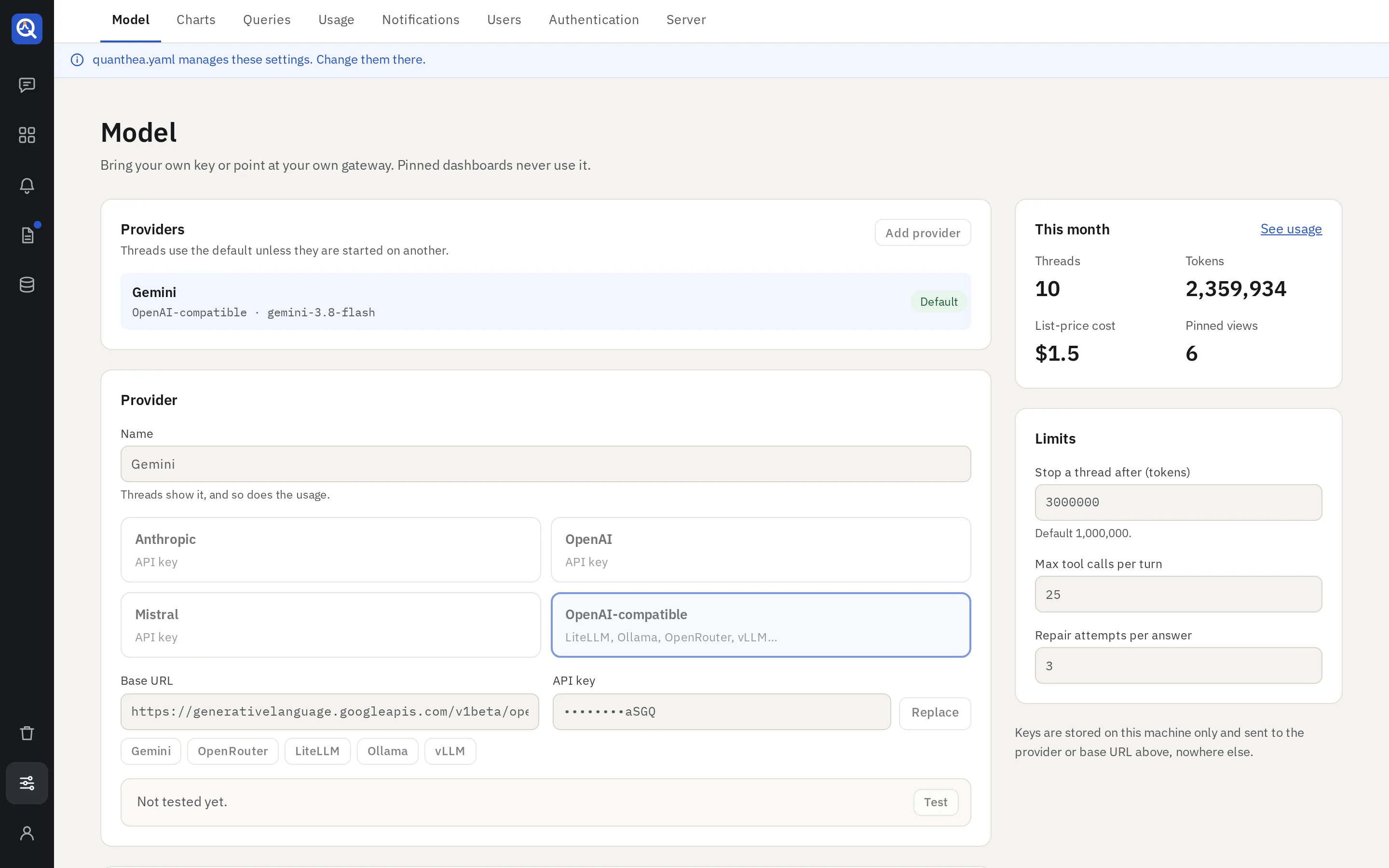The height and width of the screenshot is (868, 1389).
Task: Select the Model tab
Action: coord(131,20)
